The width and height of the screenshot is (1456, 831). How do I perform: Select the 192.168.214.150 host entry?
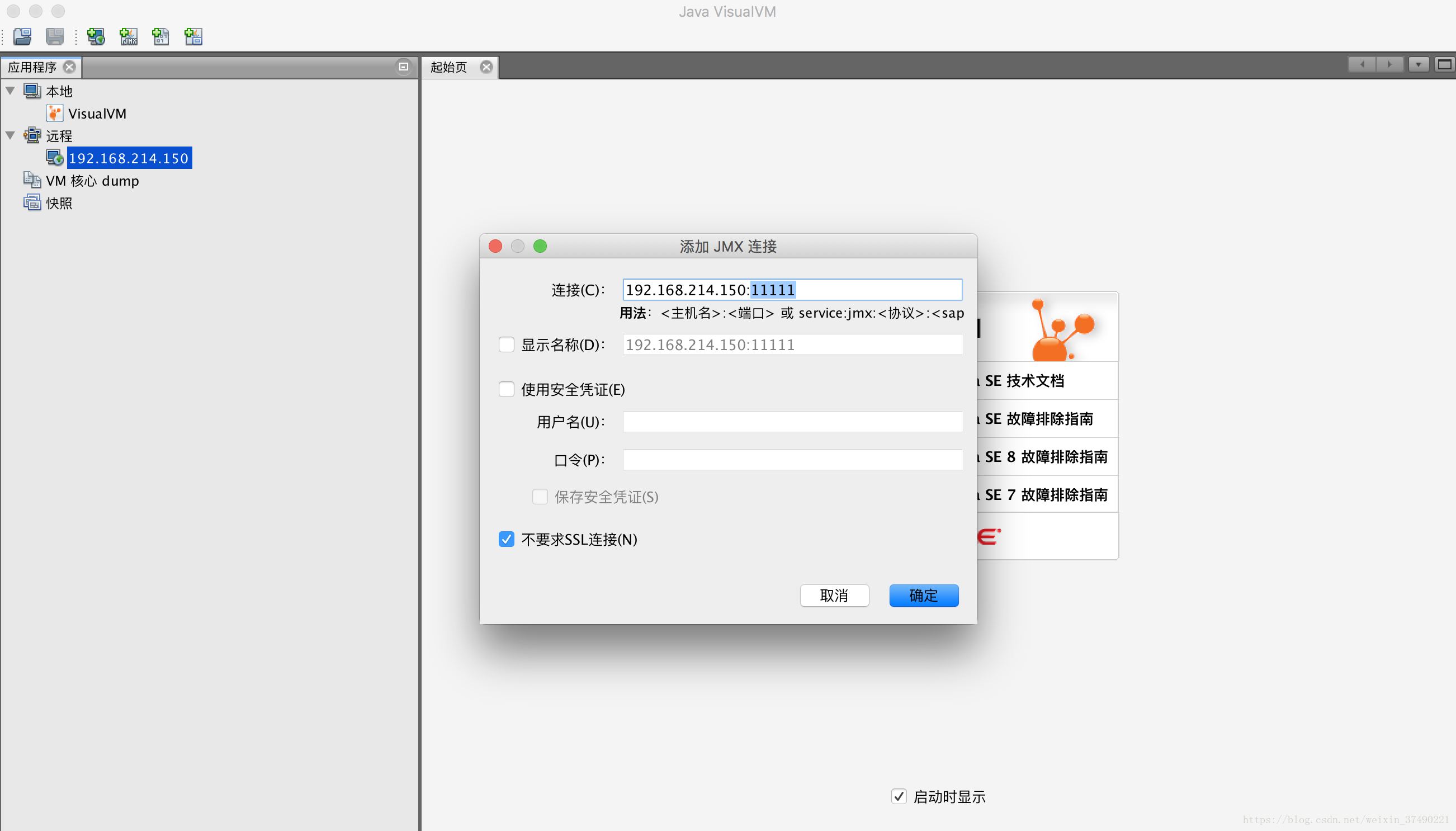[x=129, y=158]
